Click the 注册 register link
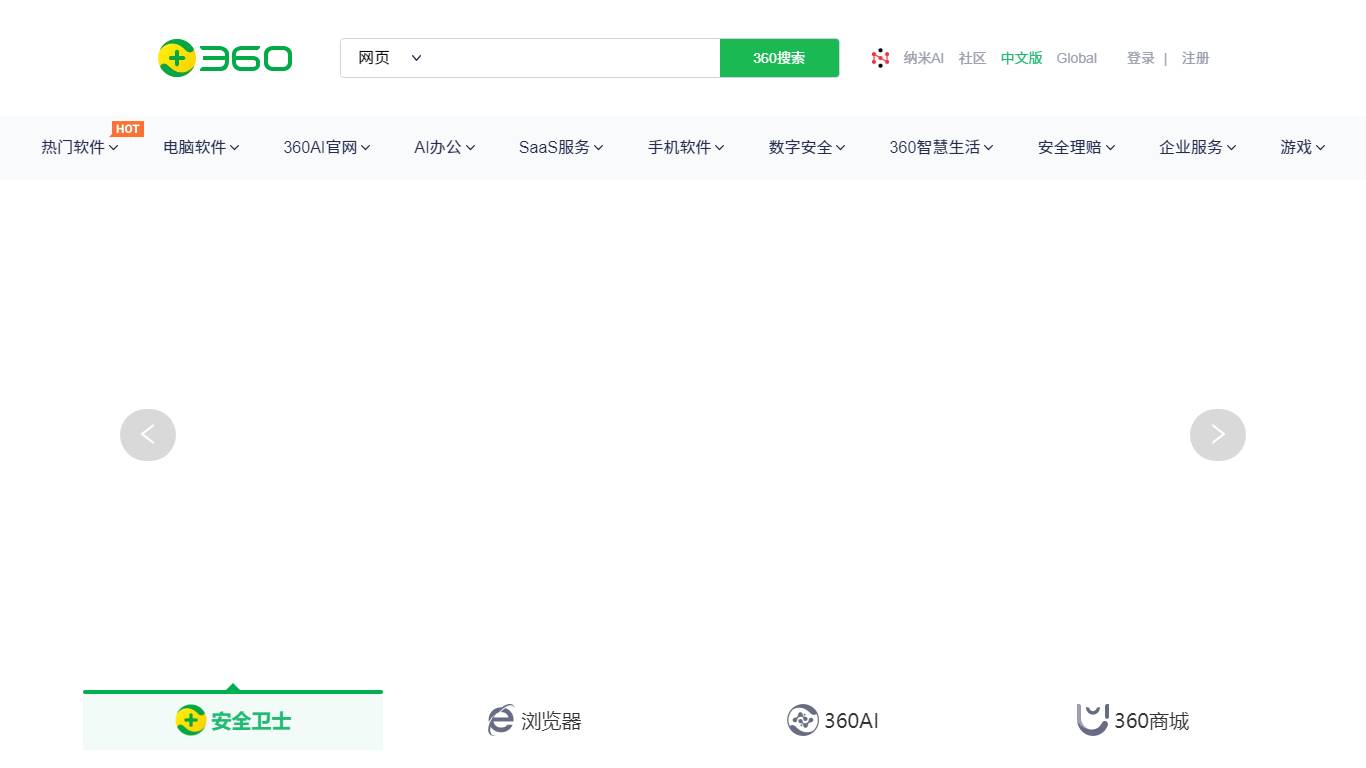 (x=1195, y=58)
